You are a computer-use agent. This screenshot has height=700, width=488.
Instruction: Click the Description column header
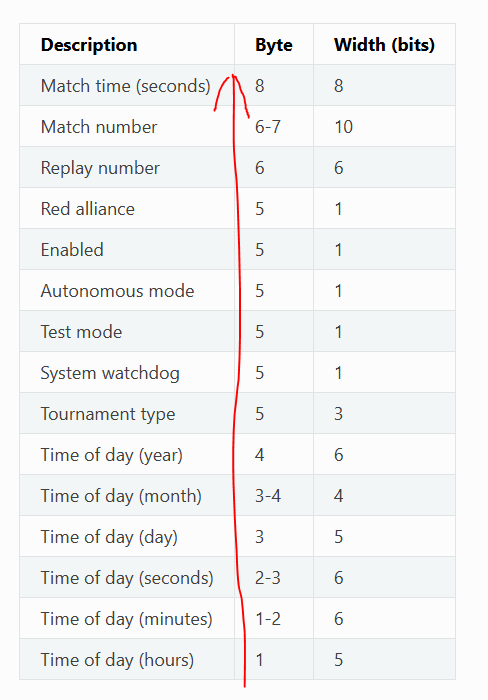[89, 45]
